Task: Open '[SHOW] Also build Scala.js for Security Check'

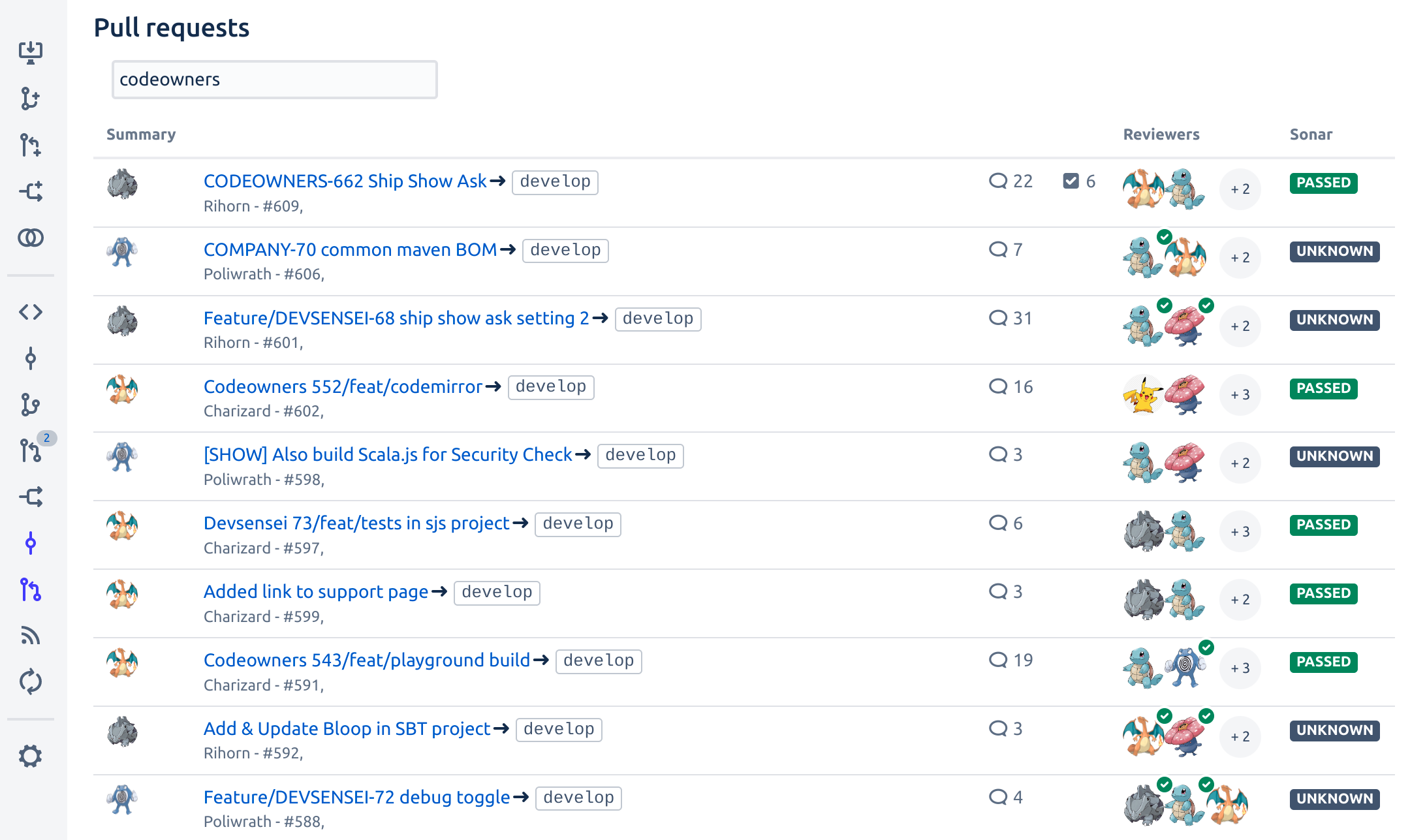Action: (x=388, y=454)
